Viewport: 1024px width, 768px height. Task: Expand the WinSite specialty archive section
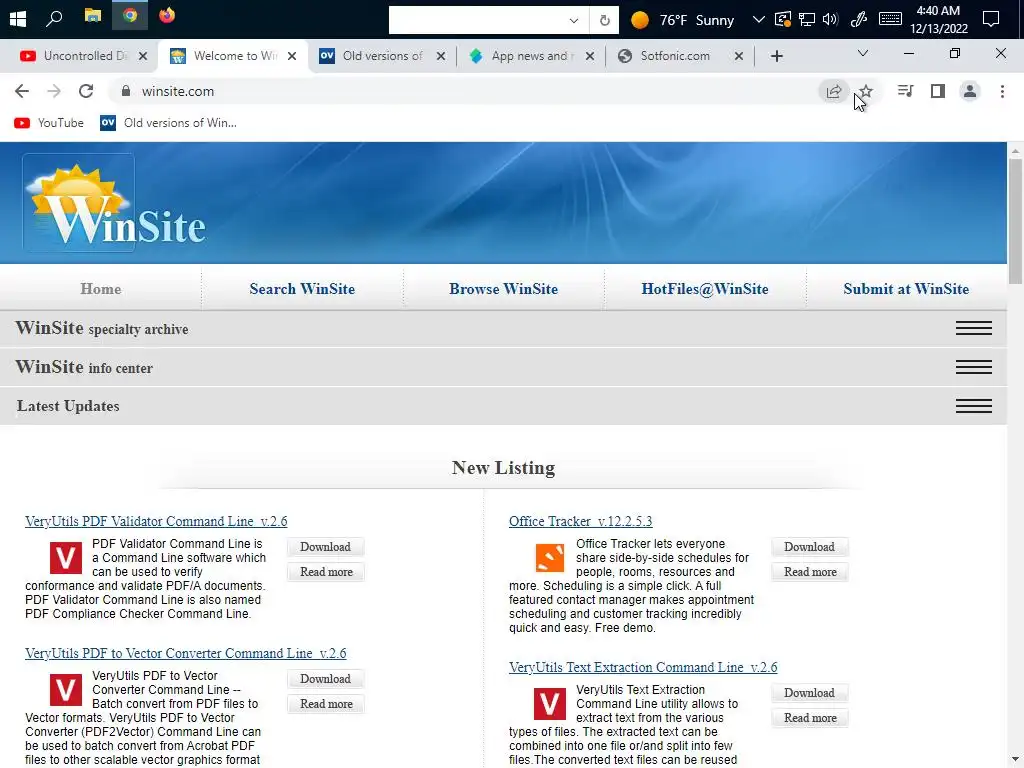click(x=974, y=328)
